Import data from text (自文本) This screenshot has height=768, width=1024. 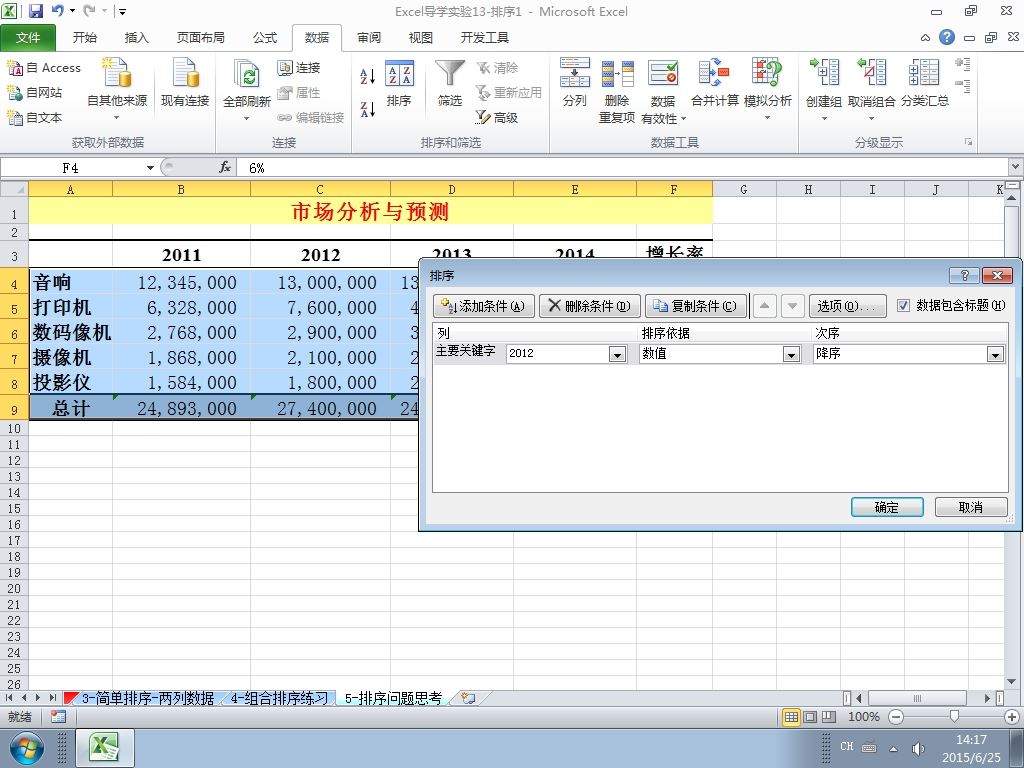[35, 118]
